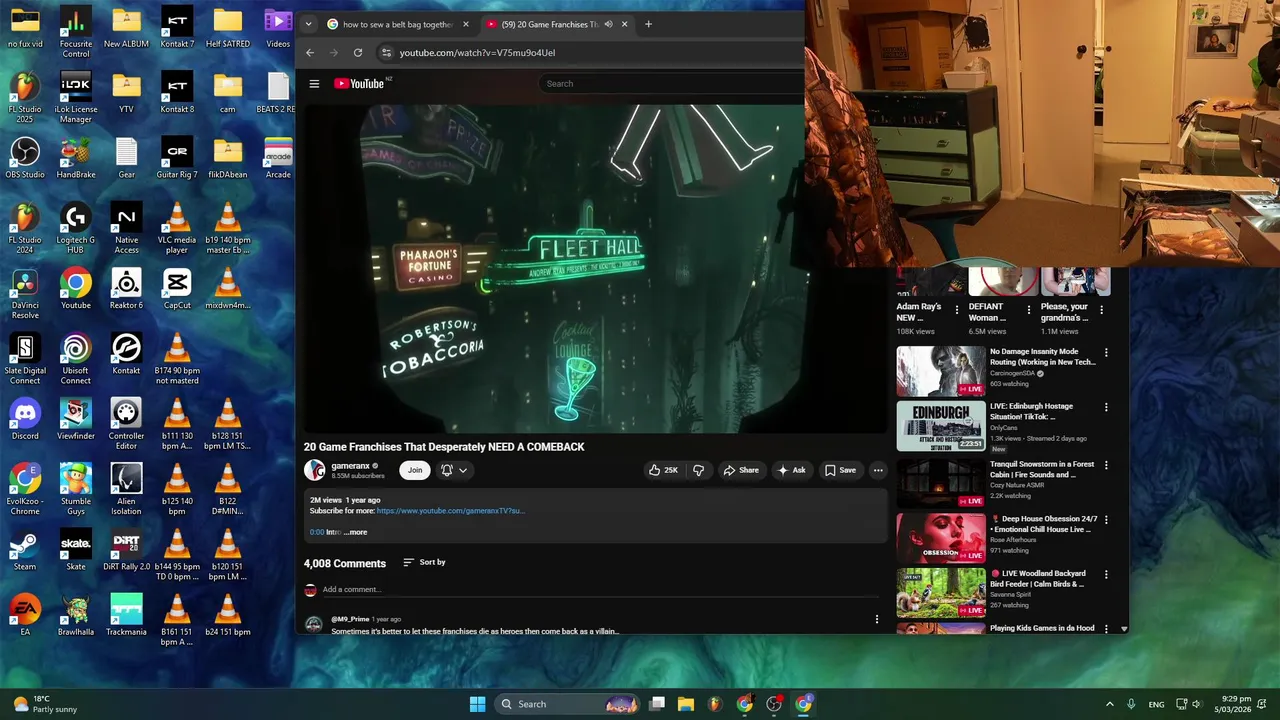Dislike the video with thumbs down
This screenshot has width=1280, height=720.
(x=699, y=470)
